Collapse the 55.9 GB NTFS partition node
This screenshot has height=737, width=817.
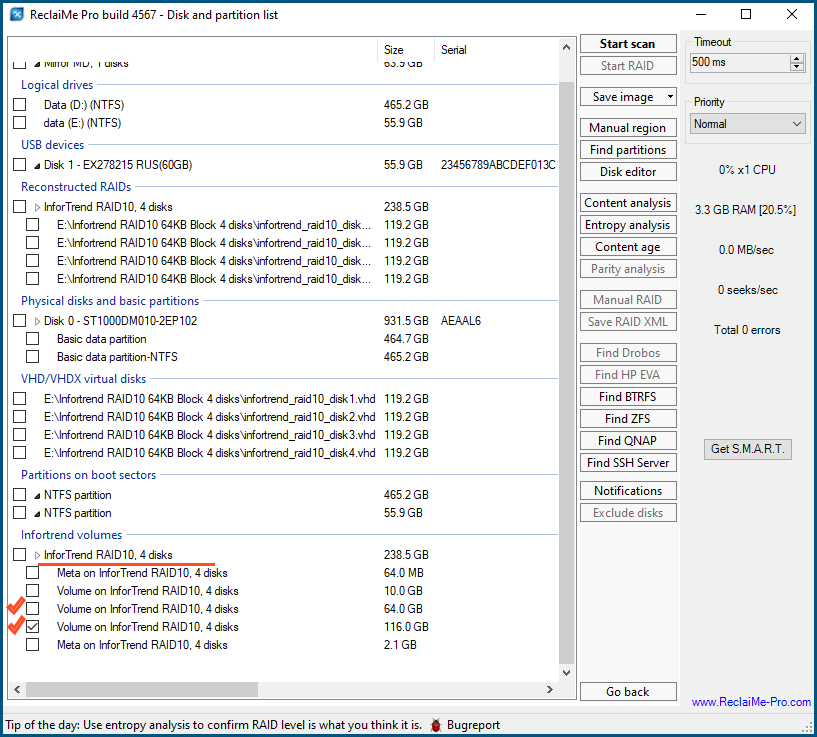tap(37, 514)
